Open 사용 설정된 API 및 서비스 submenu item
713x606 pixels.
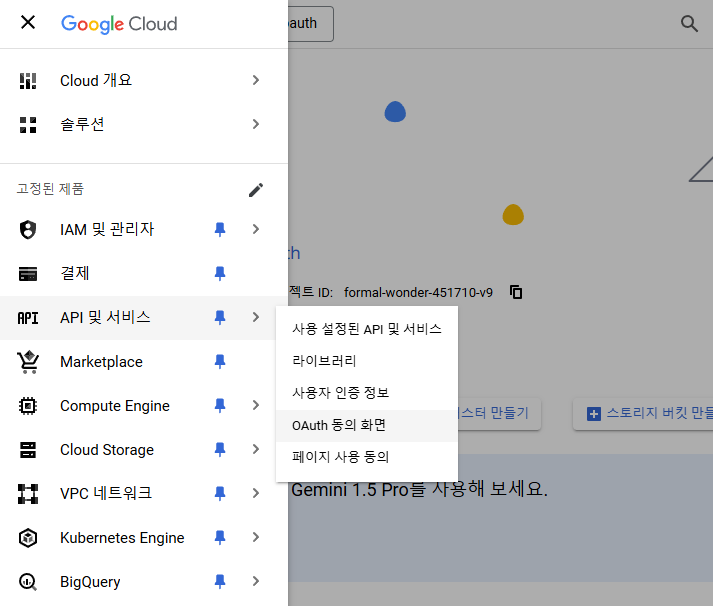[367, 329]
